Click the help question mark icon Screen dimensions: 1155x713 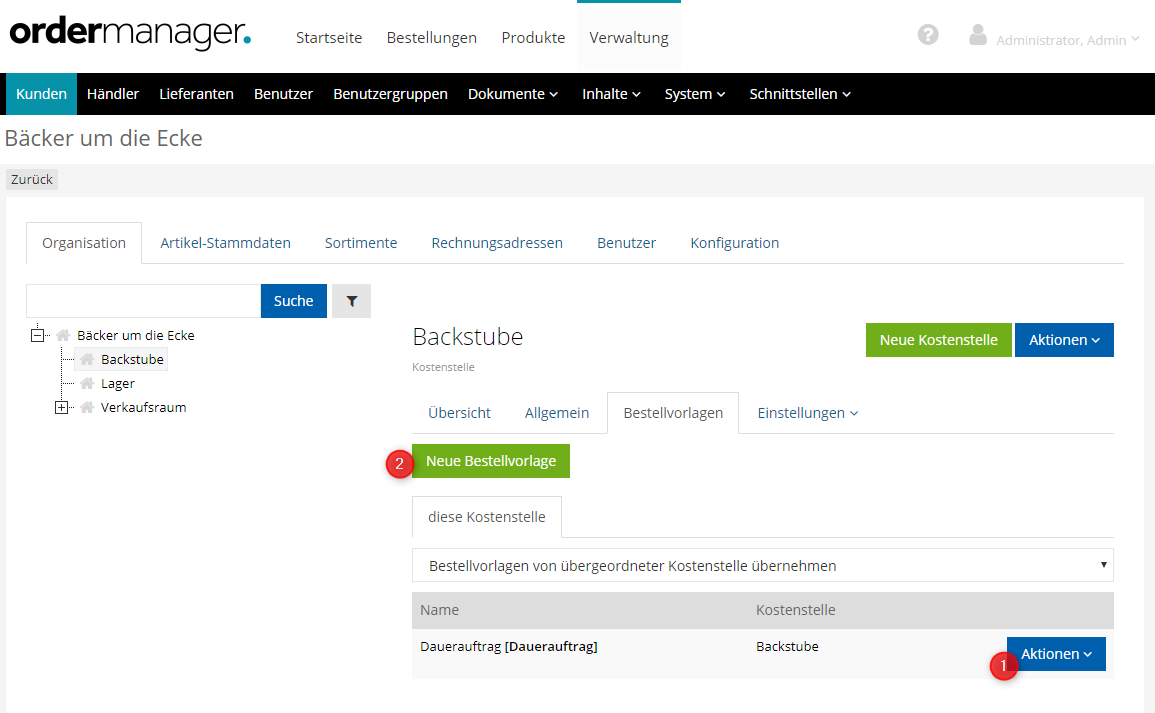(928, 35)
